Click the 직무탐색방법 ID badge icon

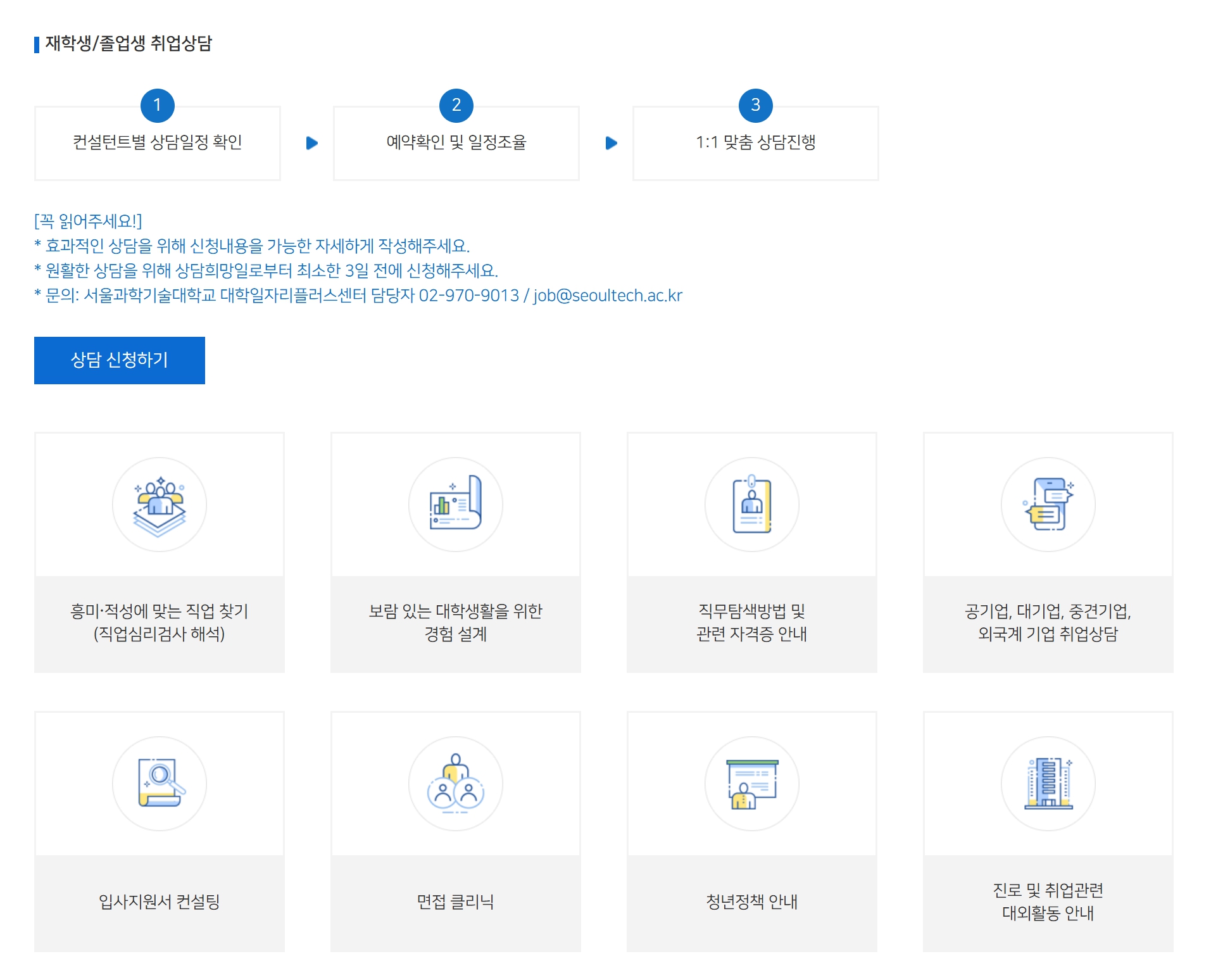(751, 505)
